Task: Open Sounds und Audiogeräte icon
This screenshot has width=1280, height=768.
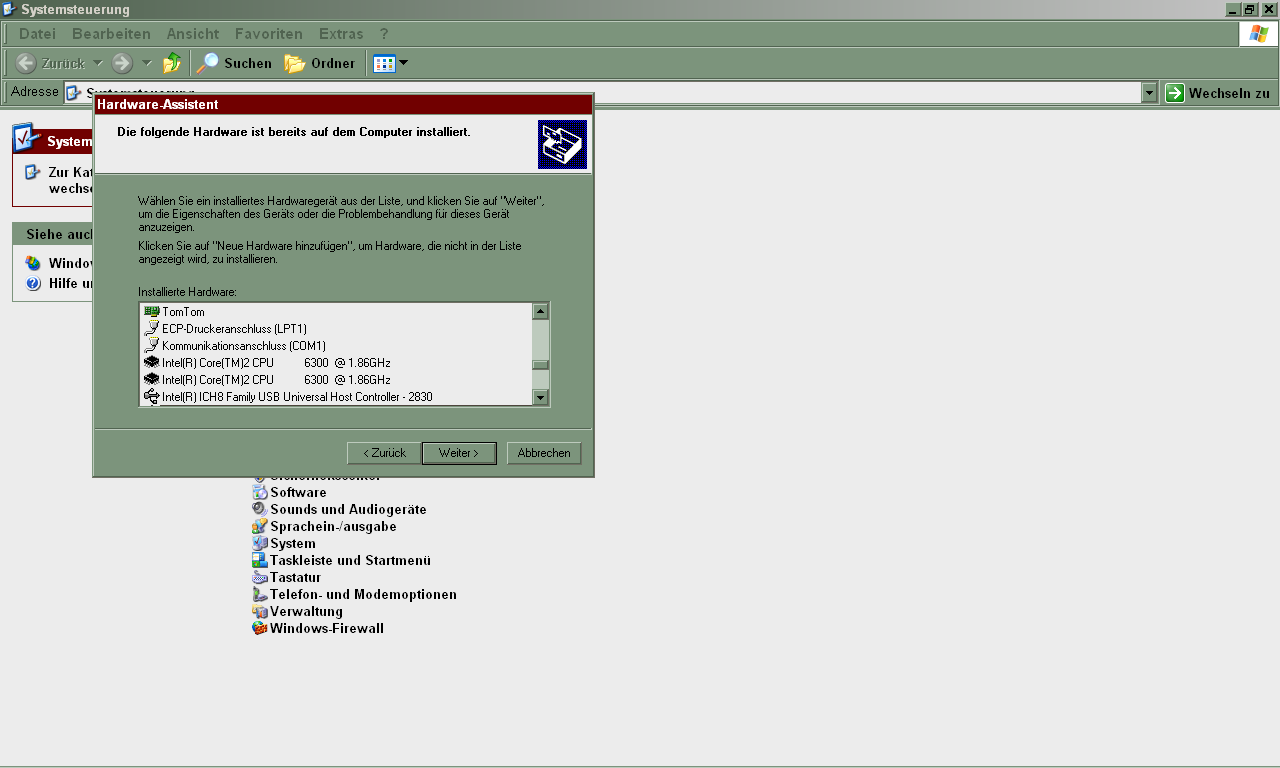Action: click(260, 509)
